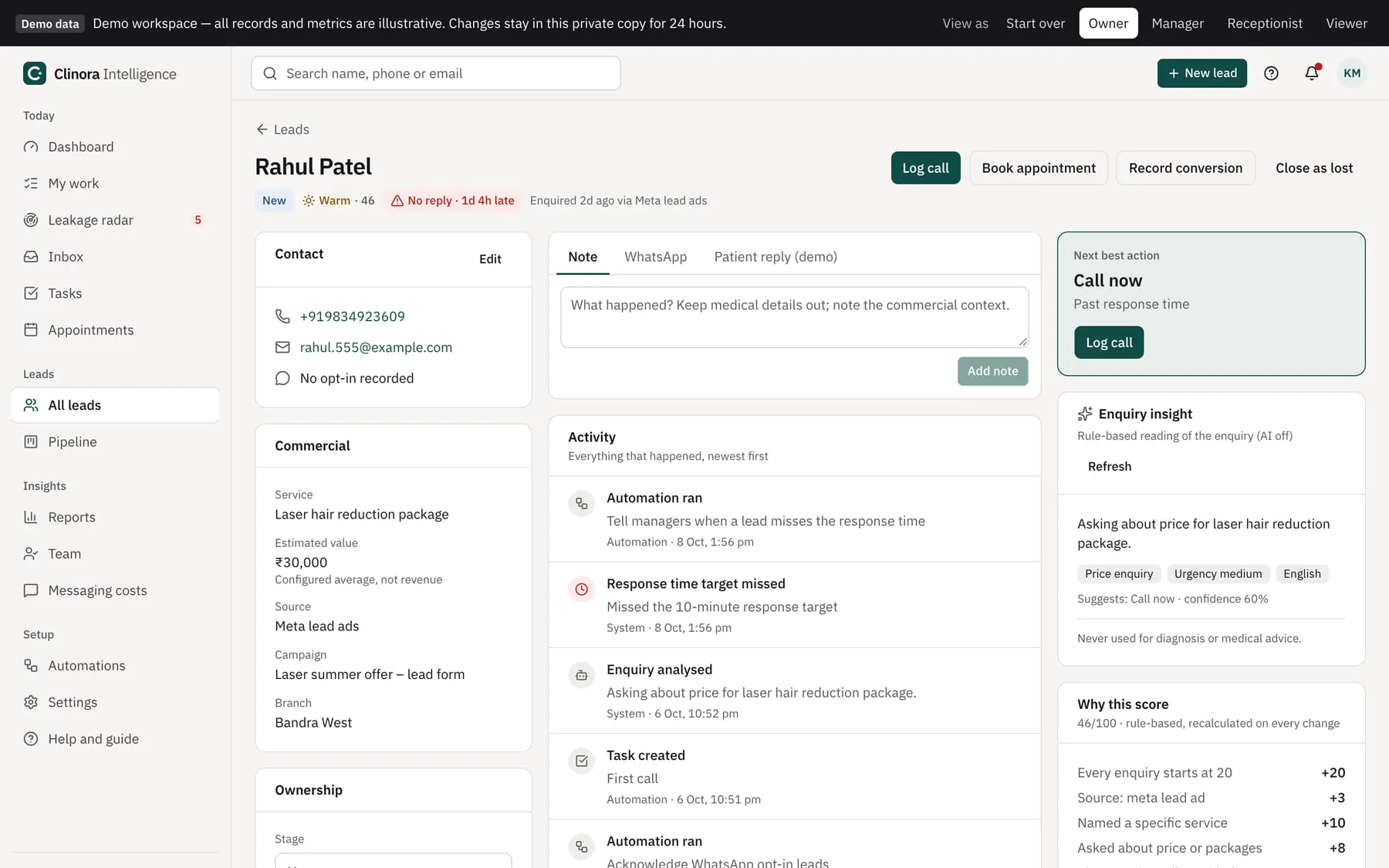Click the Reports bar chart icon
This screenshot has width=1389, height=868.
(x=31, y=517)
